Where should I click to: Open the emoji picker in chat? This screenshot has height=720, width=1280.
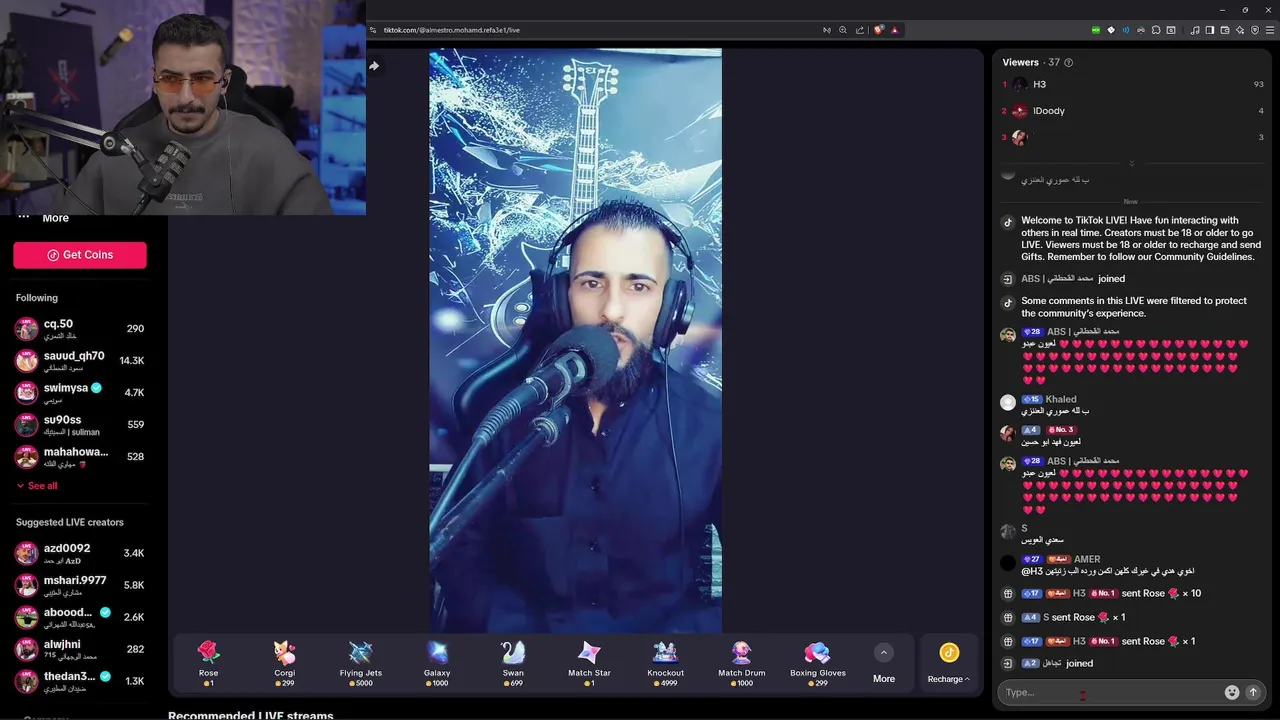tap(1232, 692)
